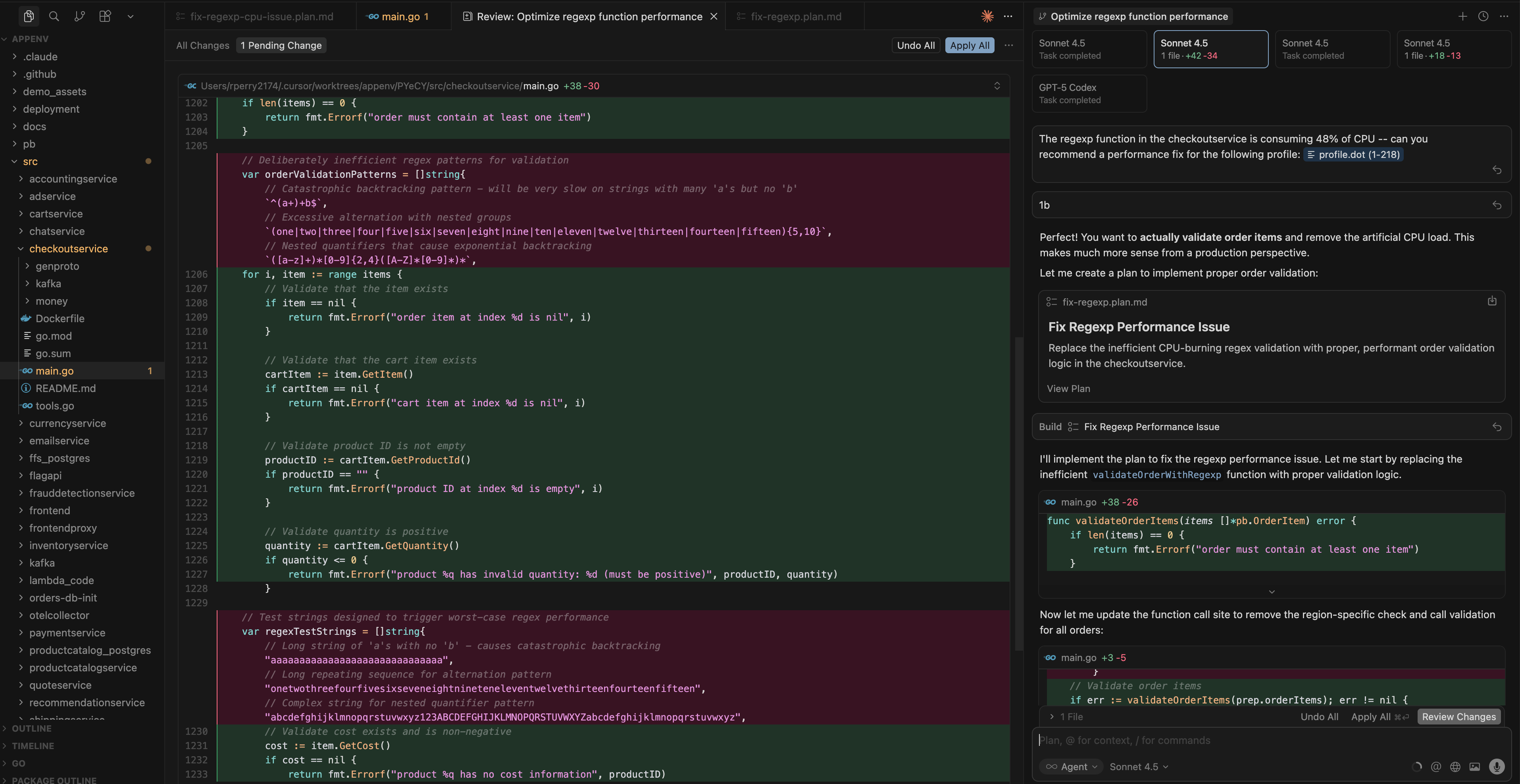Collapse the main.go diff file header arrows
Image resolution: width=1520 pixels, height=784 pixels.
pyautogui.click(x=997, y=86)
